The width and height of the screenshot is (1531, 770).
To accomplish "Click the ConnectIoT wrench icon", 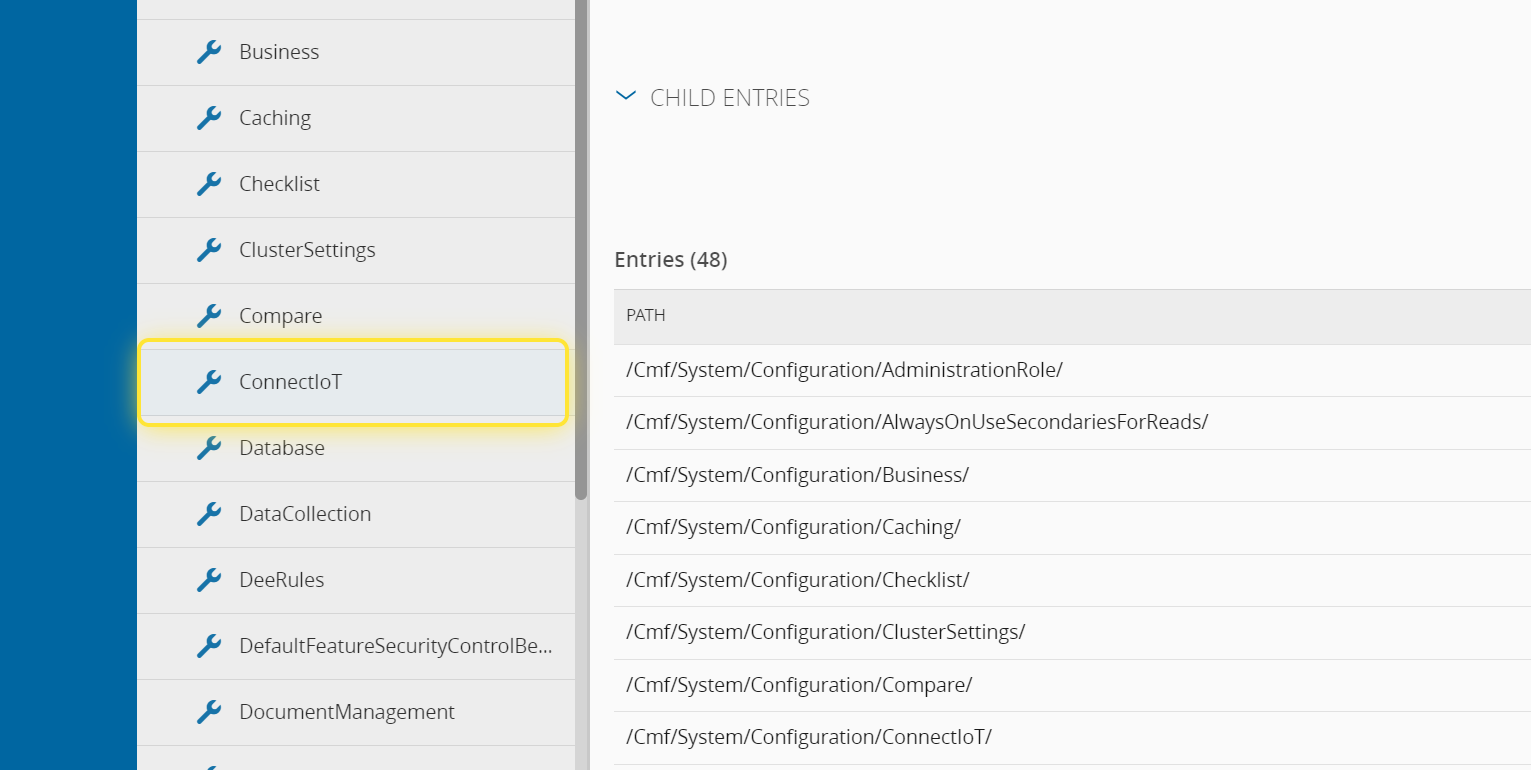I will click(209, 382).
